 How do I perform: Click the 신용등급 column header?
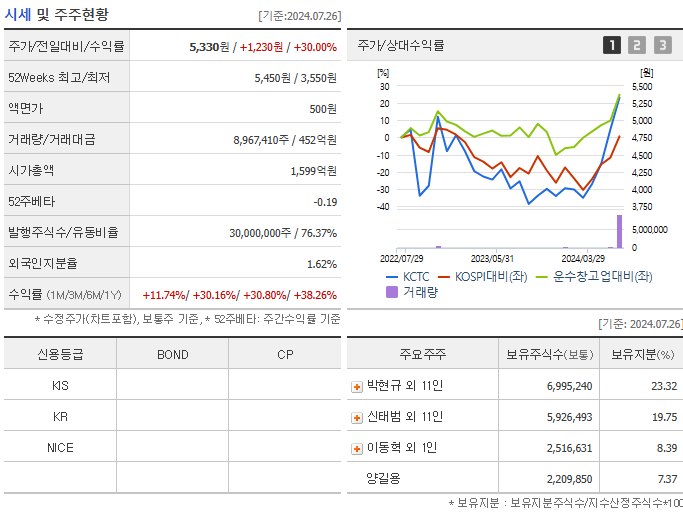[60, 354]
